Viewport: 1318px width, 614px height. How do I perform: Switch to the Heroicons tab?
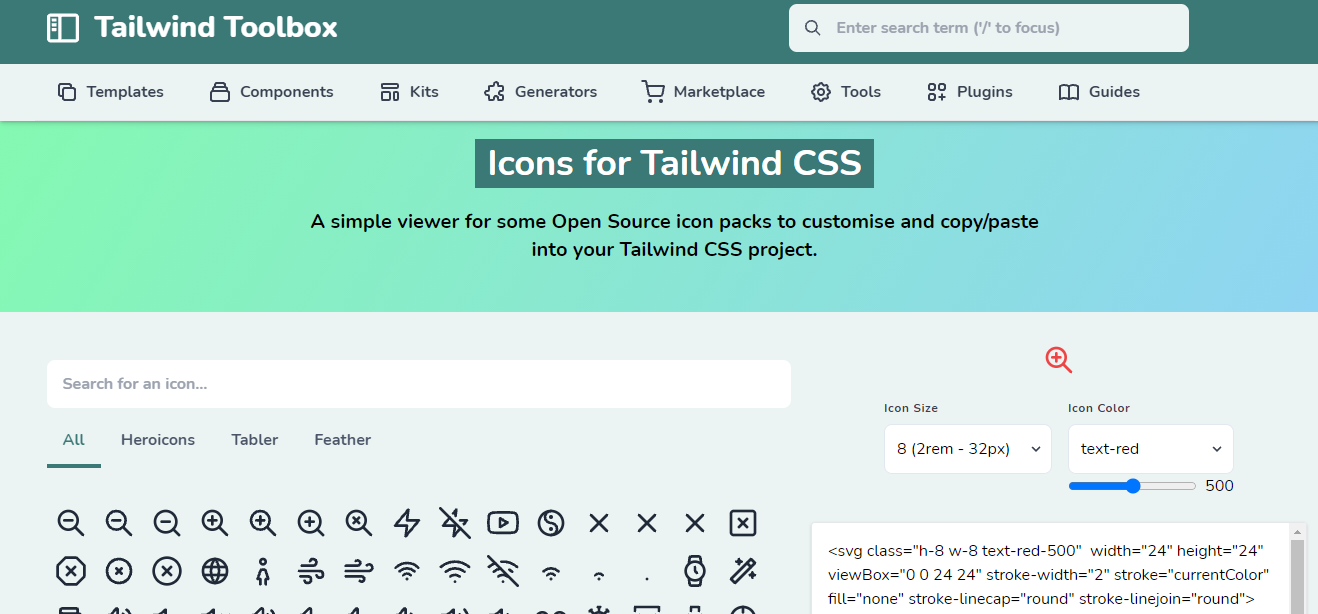tap(157, 440)
